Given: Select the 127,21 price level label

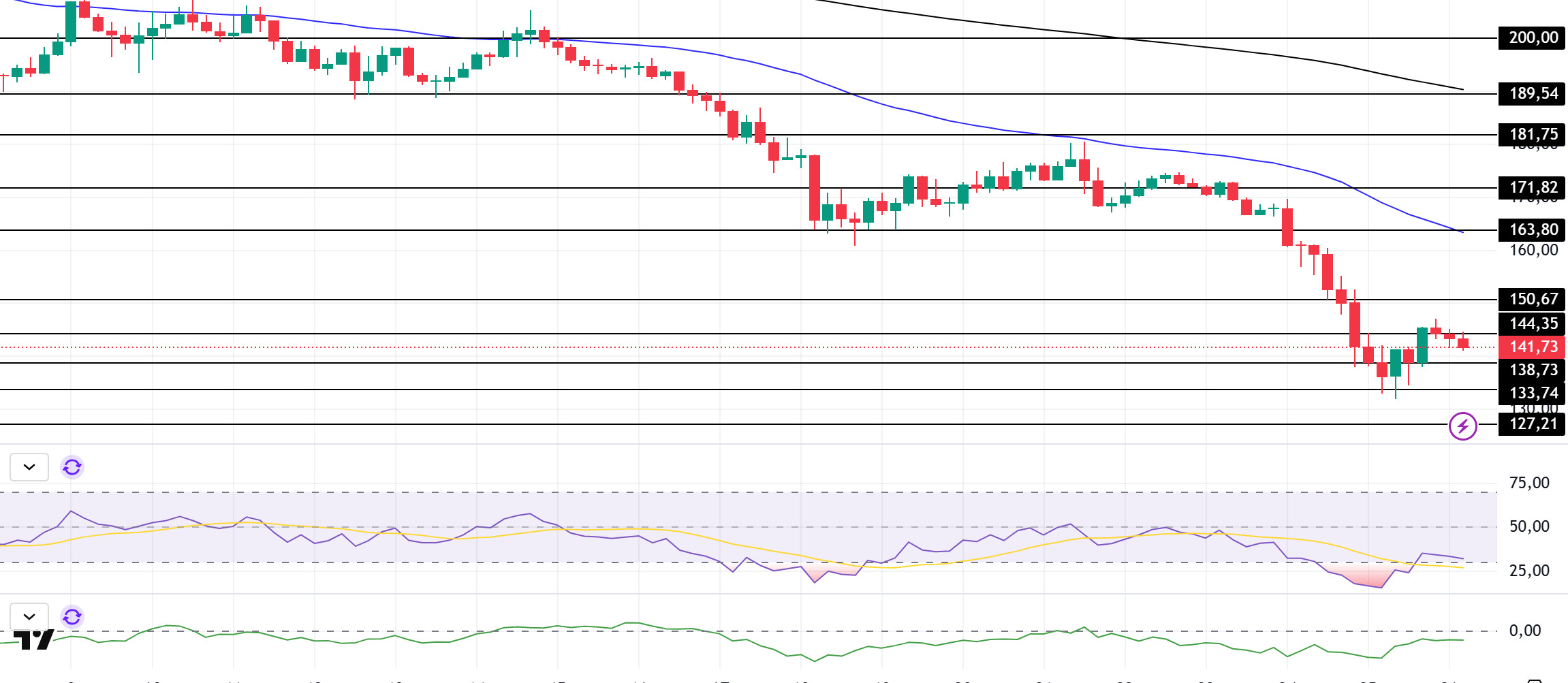Looking at the screenshot, I should pyautogui.click(x=1532, y=424).
